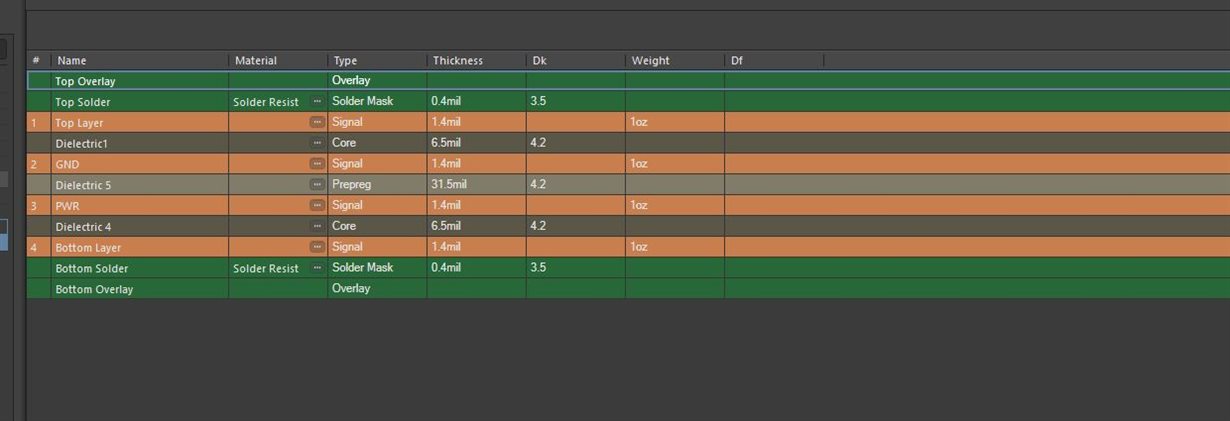Image resolution: width=1230 pixels, height=421 pixels.
Task: Open material picker for Bottom Layer row
Action: 317,246
